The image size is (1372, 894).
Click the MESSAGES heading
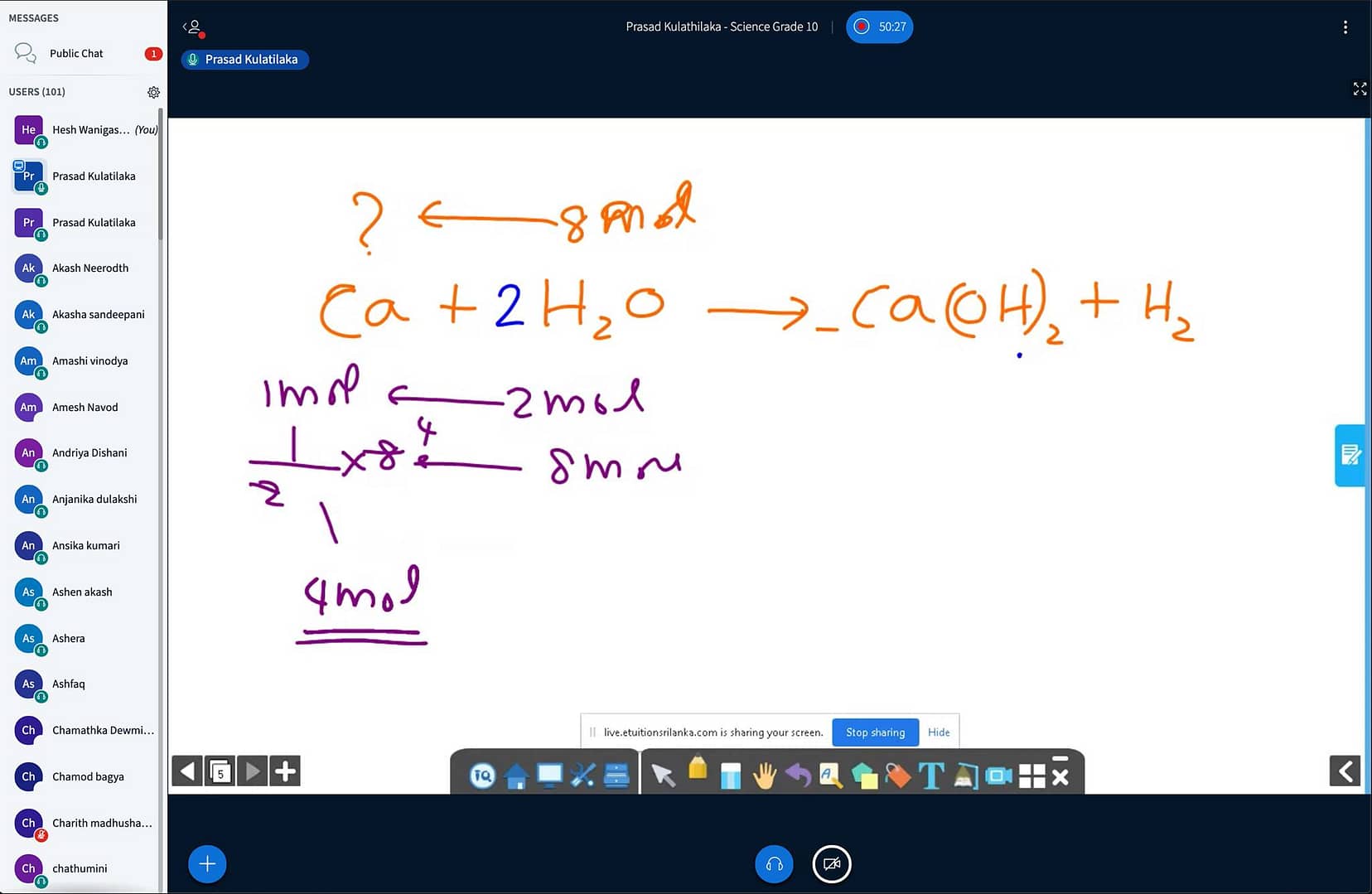33,18
